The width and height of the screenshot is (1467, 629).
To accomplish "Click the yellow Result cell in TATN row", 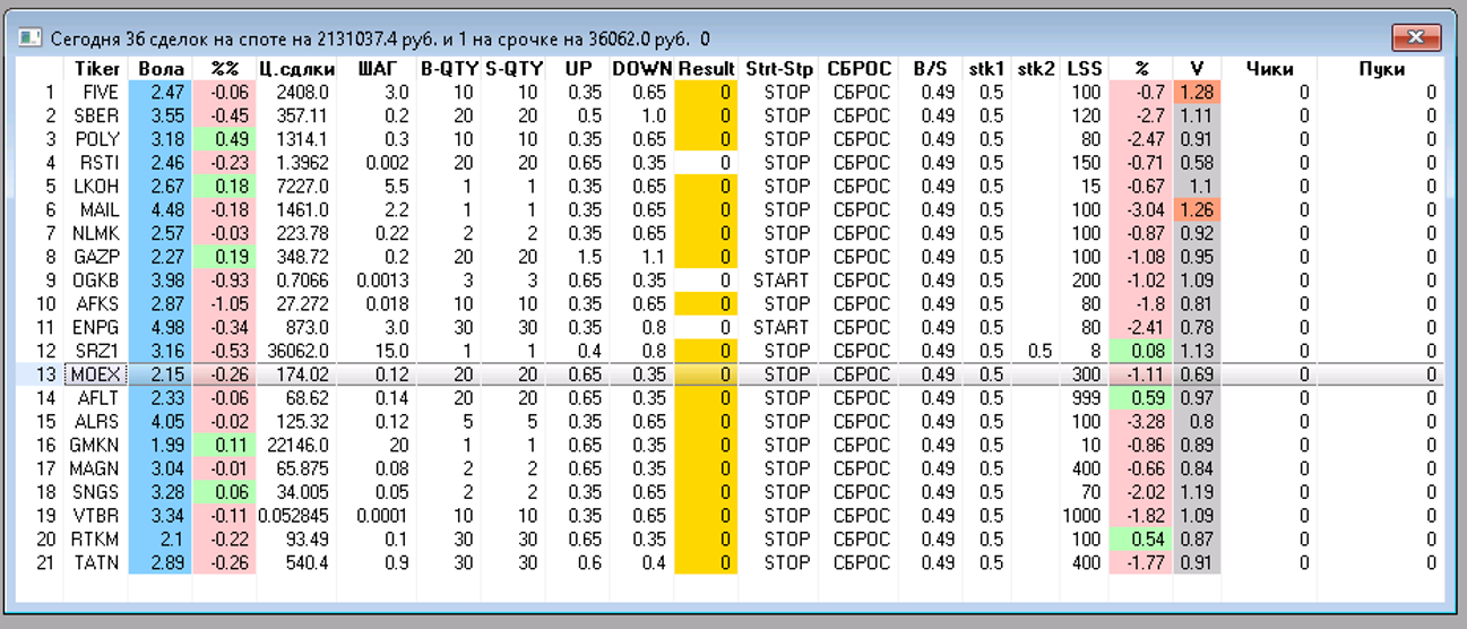I will (706, 562).
